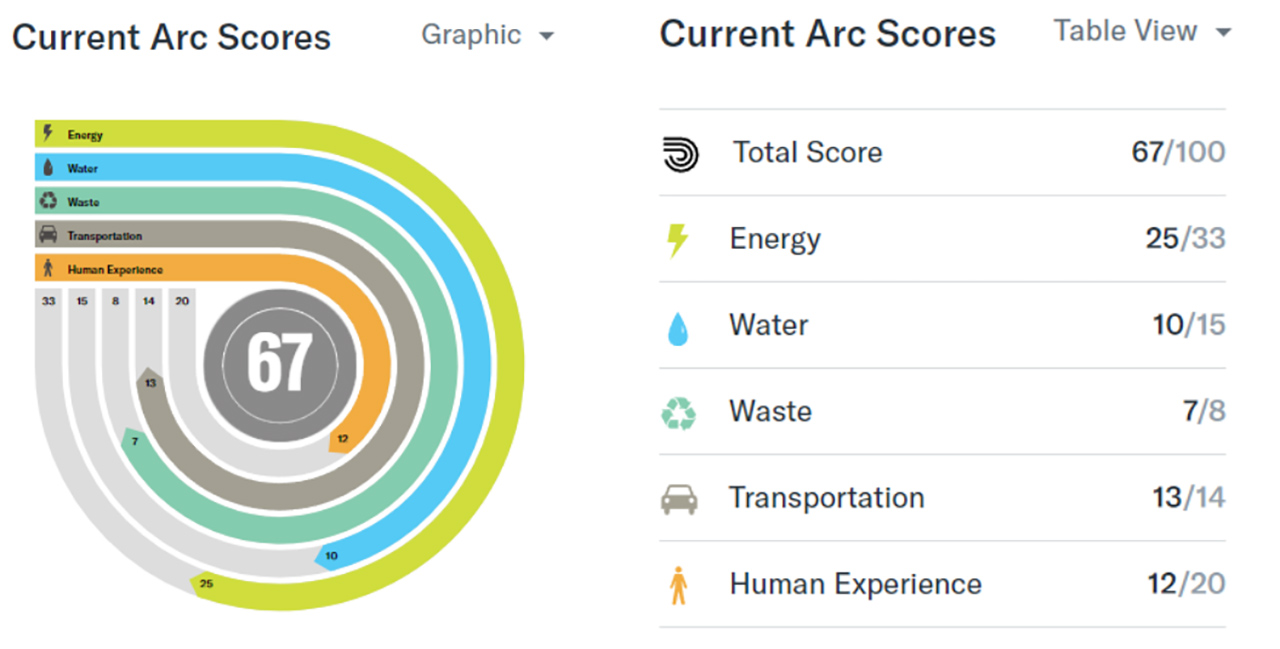Select the Total Score row
Viewport: 1280px width, 649px height.
click(x=807, y=153)
